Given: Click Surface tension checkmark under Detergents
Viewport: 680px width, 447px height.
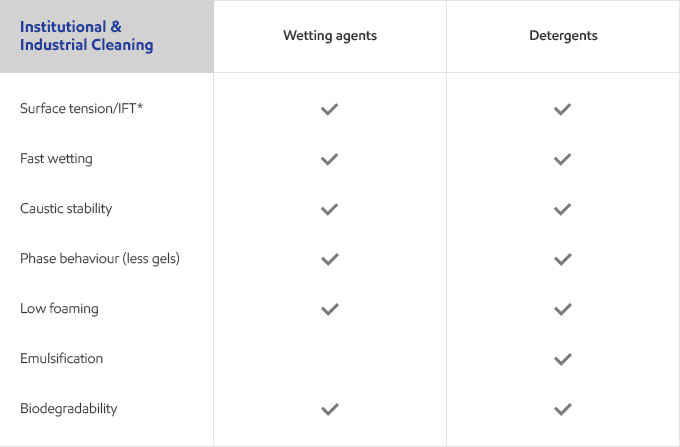Looking at the screenshot, I should click(562, 109).
